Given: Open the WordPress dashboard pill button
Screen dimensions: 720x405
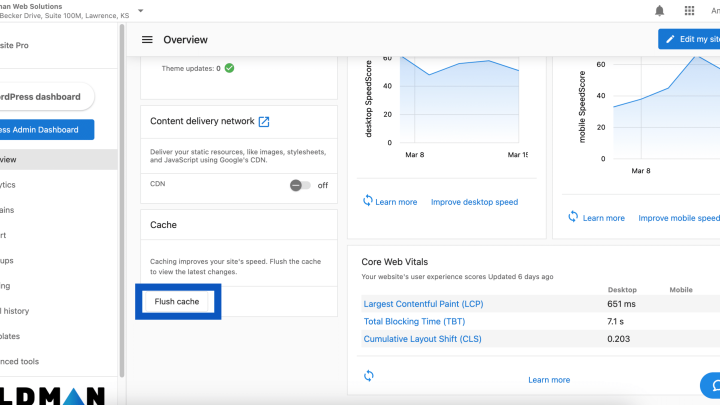Looking at the screenshot, I should [45, 97].
